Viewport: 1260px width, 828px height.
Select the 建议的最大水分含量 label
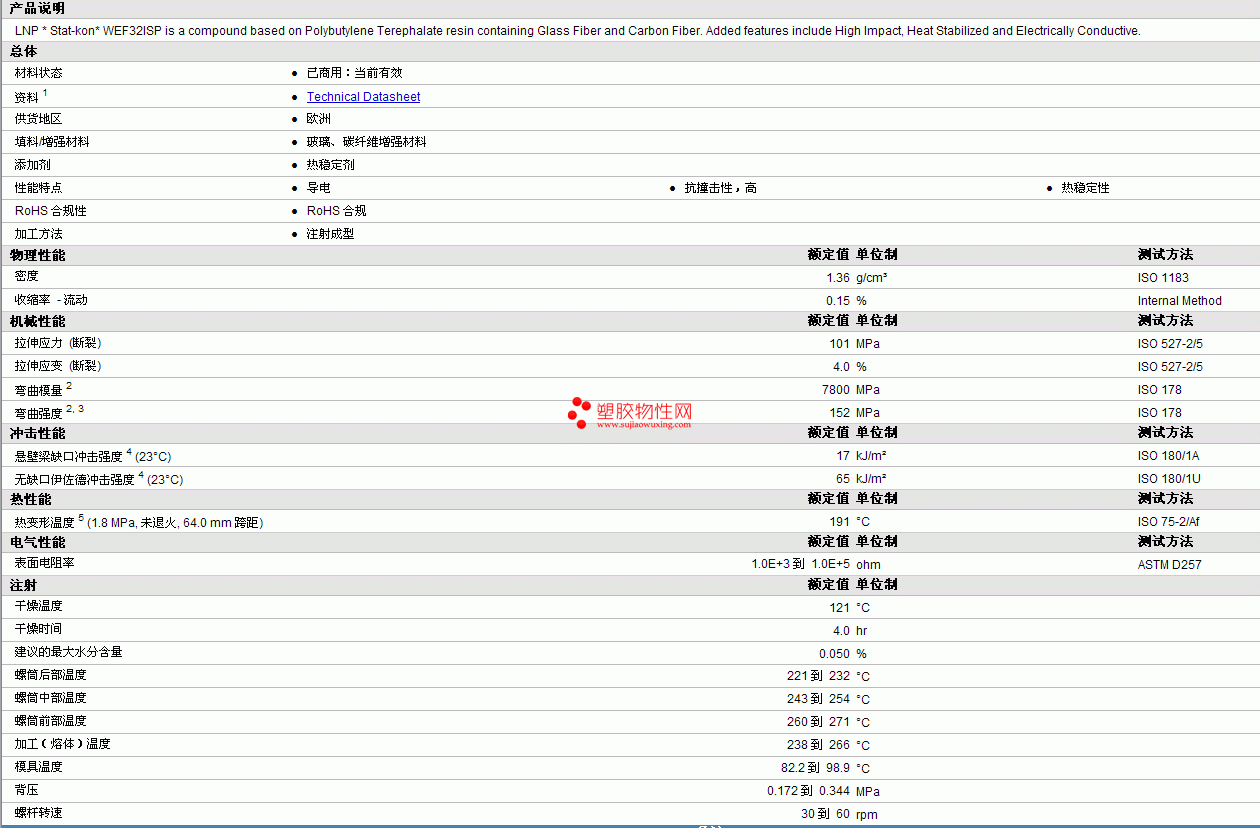pos(68,652)
